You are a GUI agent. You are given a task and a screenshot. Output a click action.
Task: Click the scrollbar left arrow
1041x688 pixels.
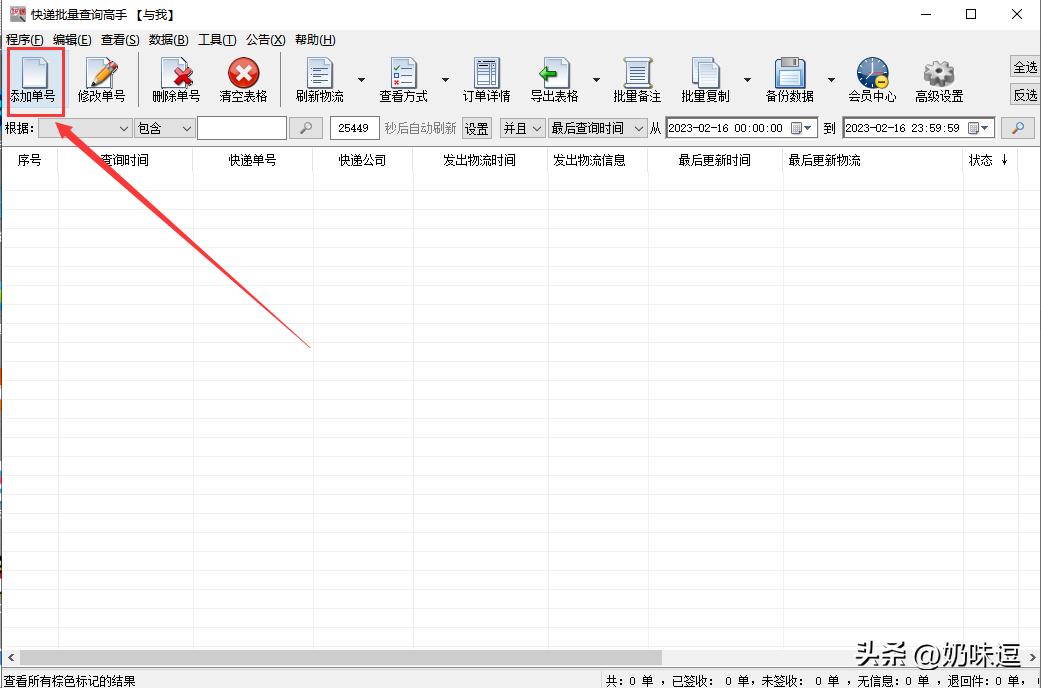point(11,657)
